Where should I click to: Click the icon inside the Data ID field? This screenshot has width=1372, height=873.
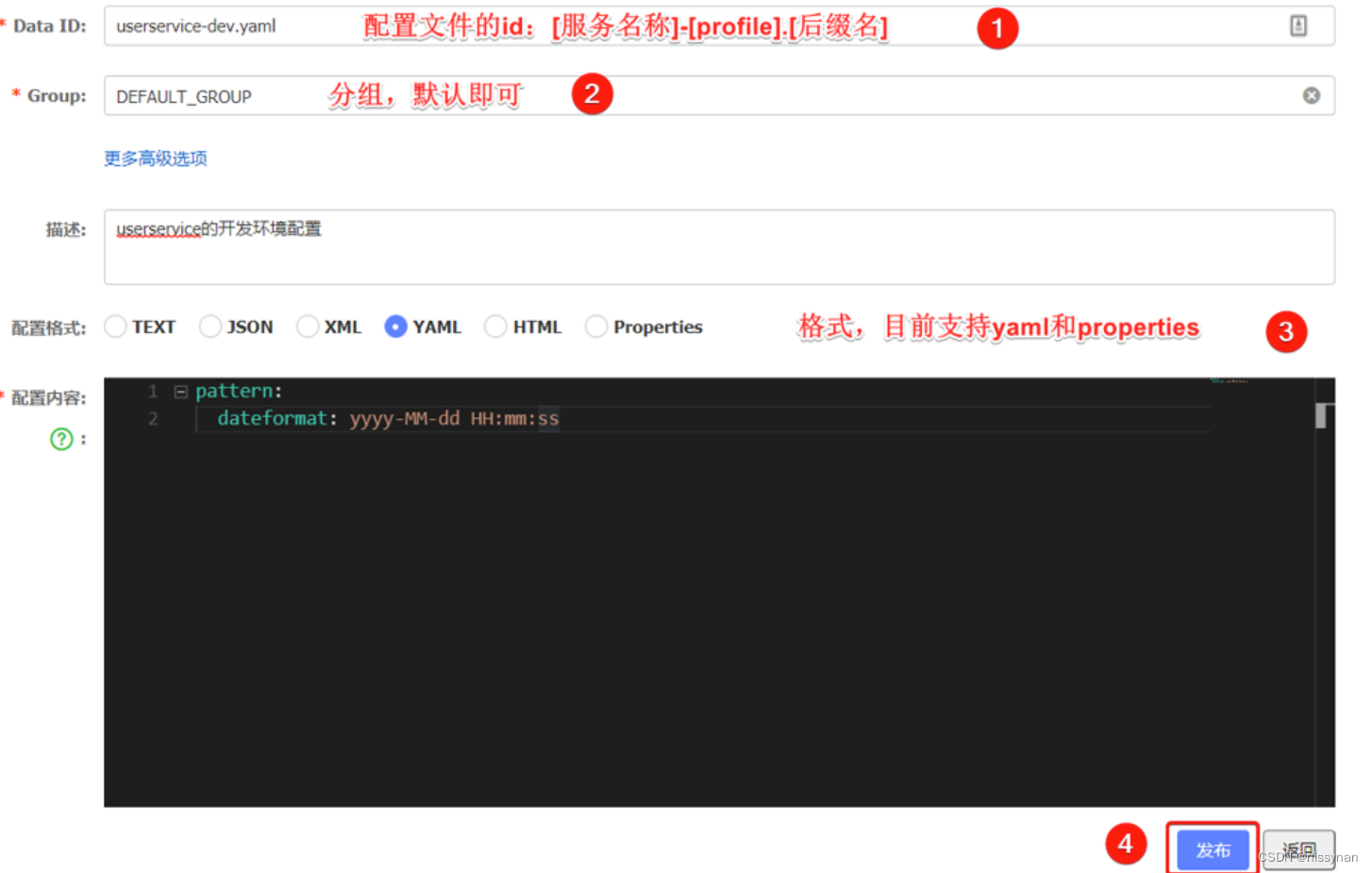(1298, 26)
